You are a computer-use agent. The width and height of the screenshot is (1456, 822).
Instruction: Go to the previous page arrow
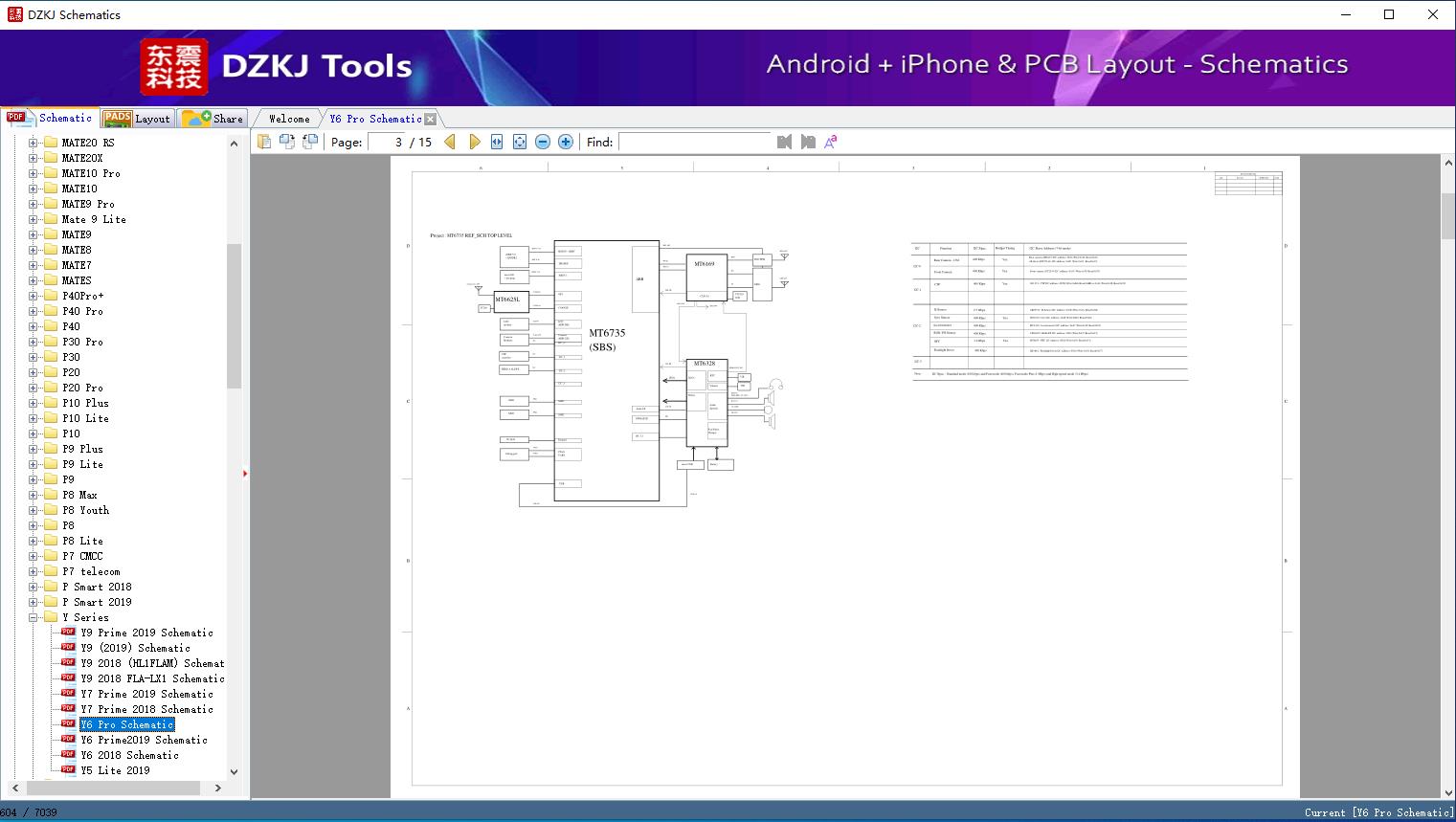click(450, 142)
